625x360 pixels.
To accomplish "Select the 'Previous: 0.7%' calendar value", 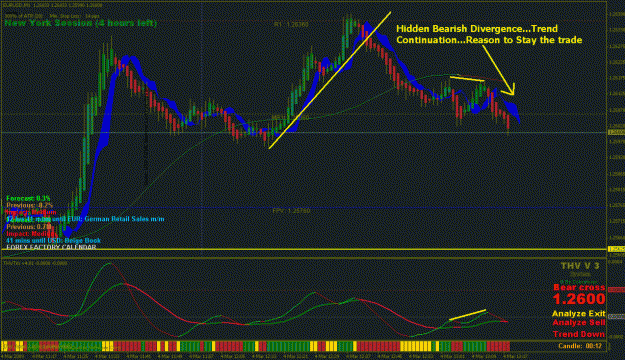I will pyautogui.click(x=29, y=226).
